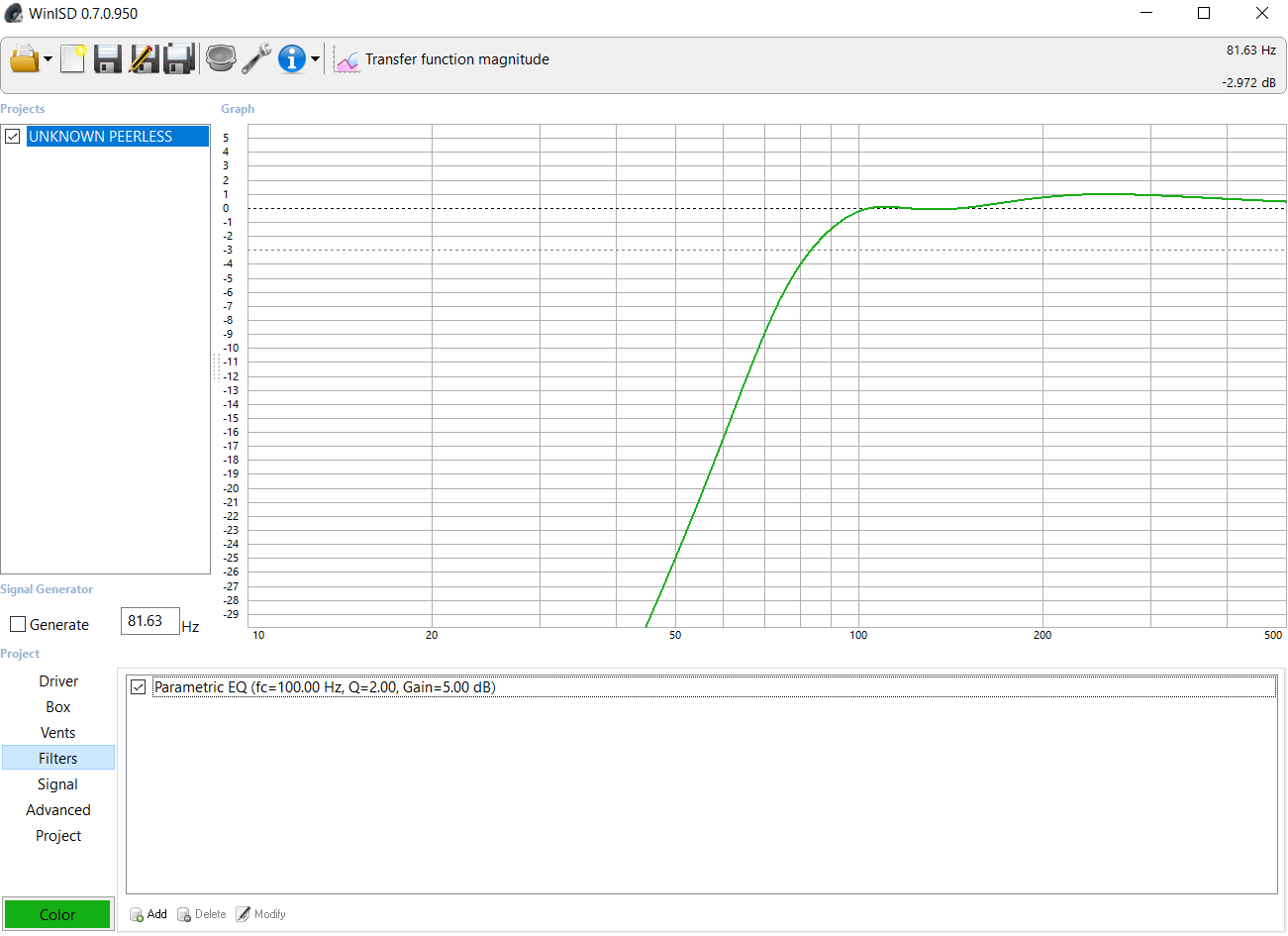Expand the open project dropdown arrow

(48, 59)
